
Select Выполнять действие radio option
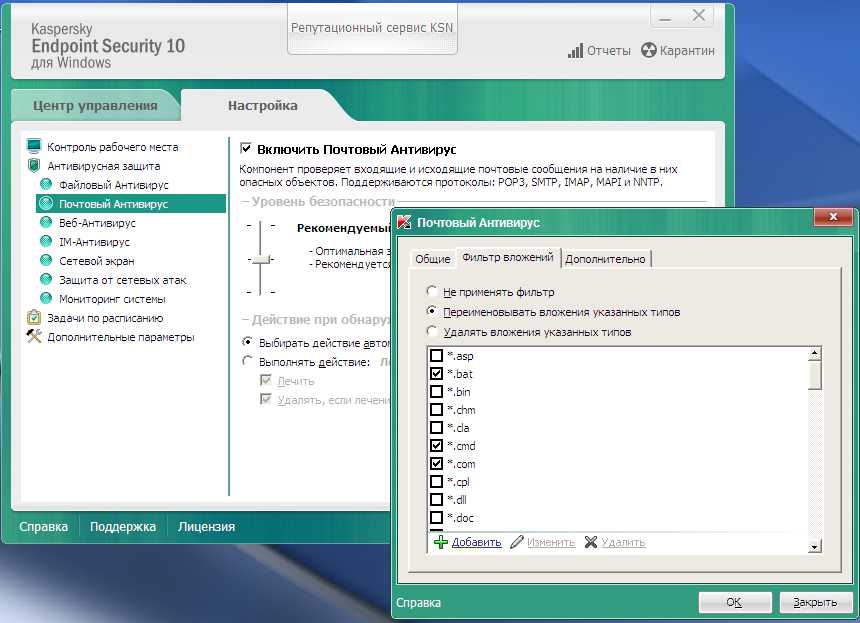[x=248, y=361]
